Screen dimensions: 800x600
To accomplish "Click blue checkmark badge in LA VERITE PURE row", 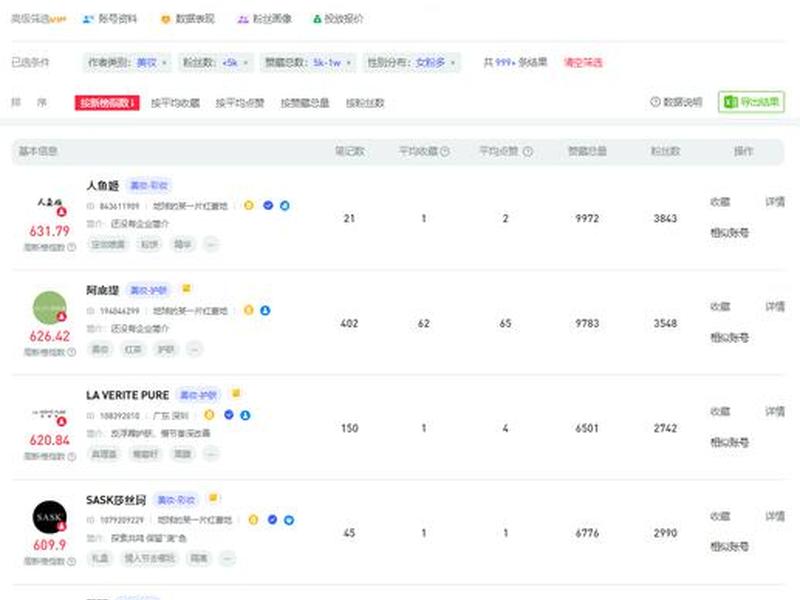I will coord(229,415).
